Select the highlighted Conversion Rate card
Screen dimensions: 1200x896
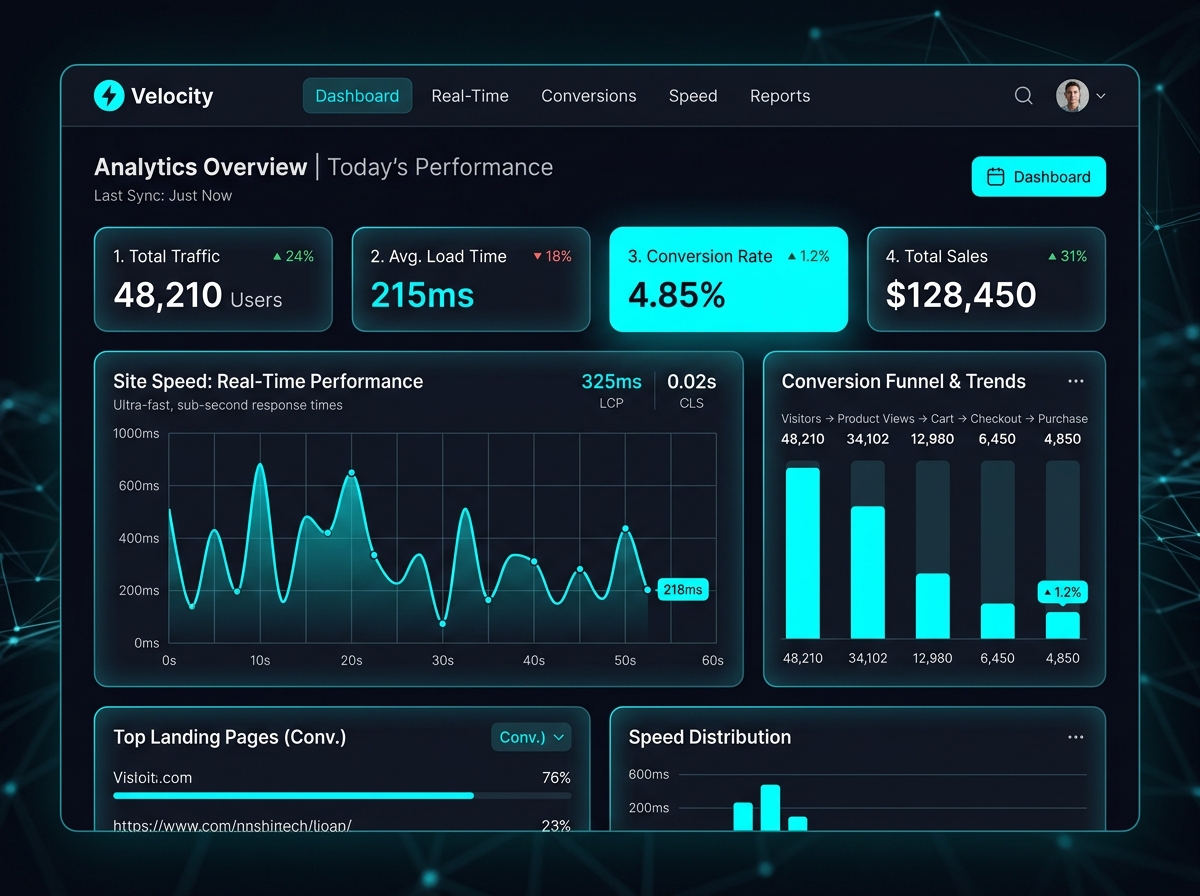pos(728,279)
